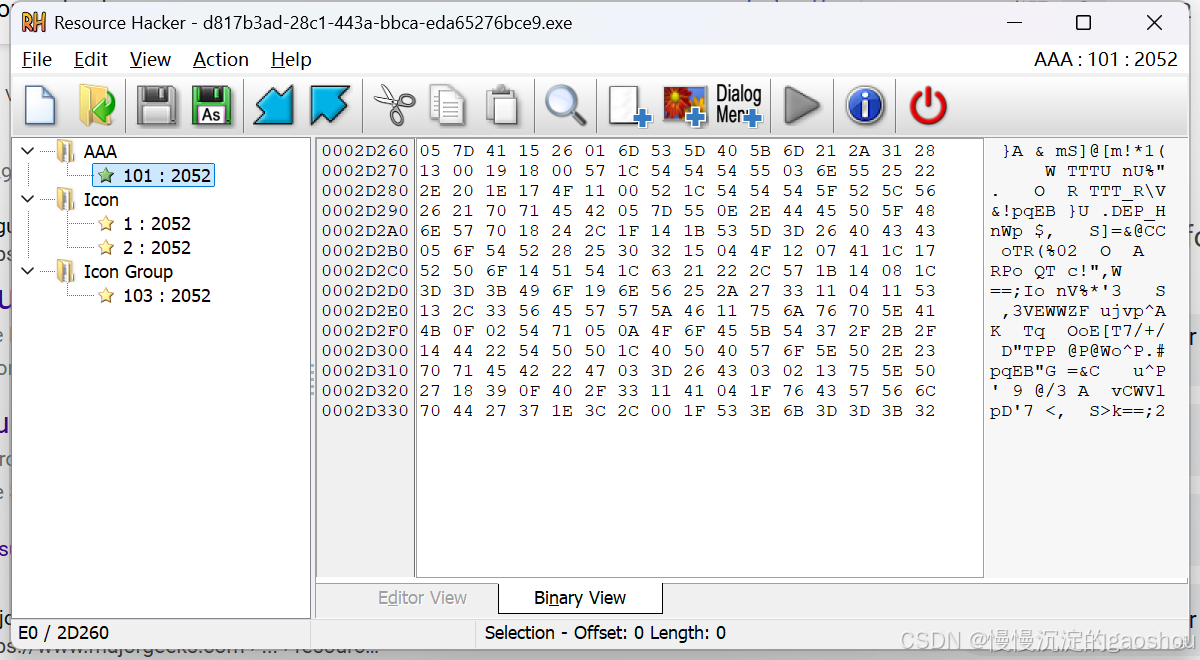This screenshot has height=660, width=1200.
Task: Click the scissors Cut icon
Action: [394, 105]
